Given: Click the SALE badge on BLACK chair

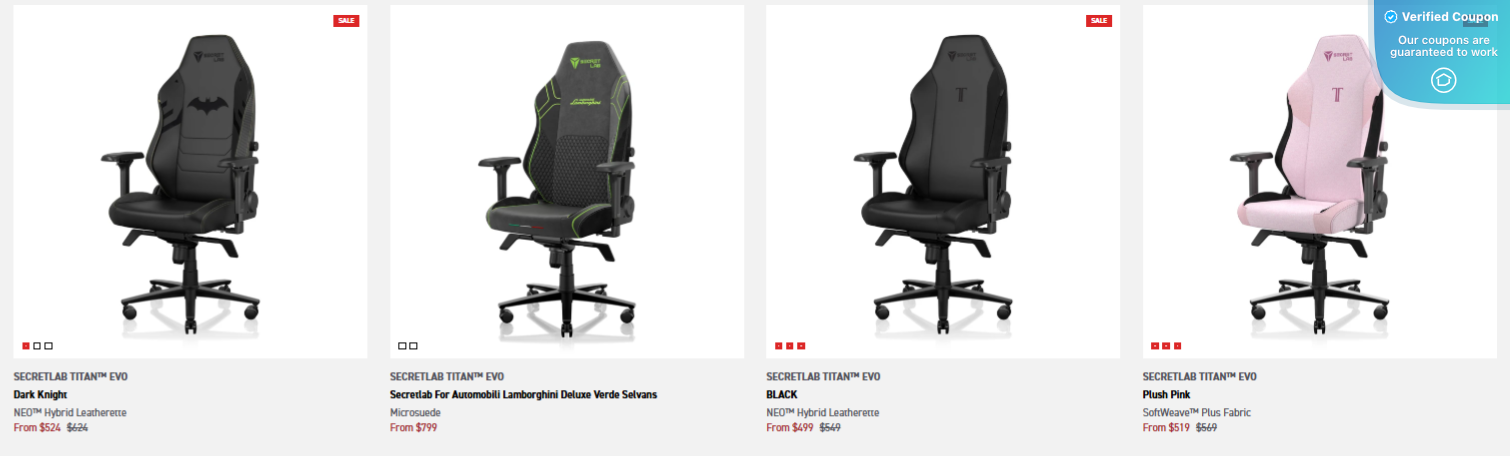Looking at the screenshot, I should (1099, 20).
